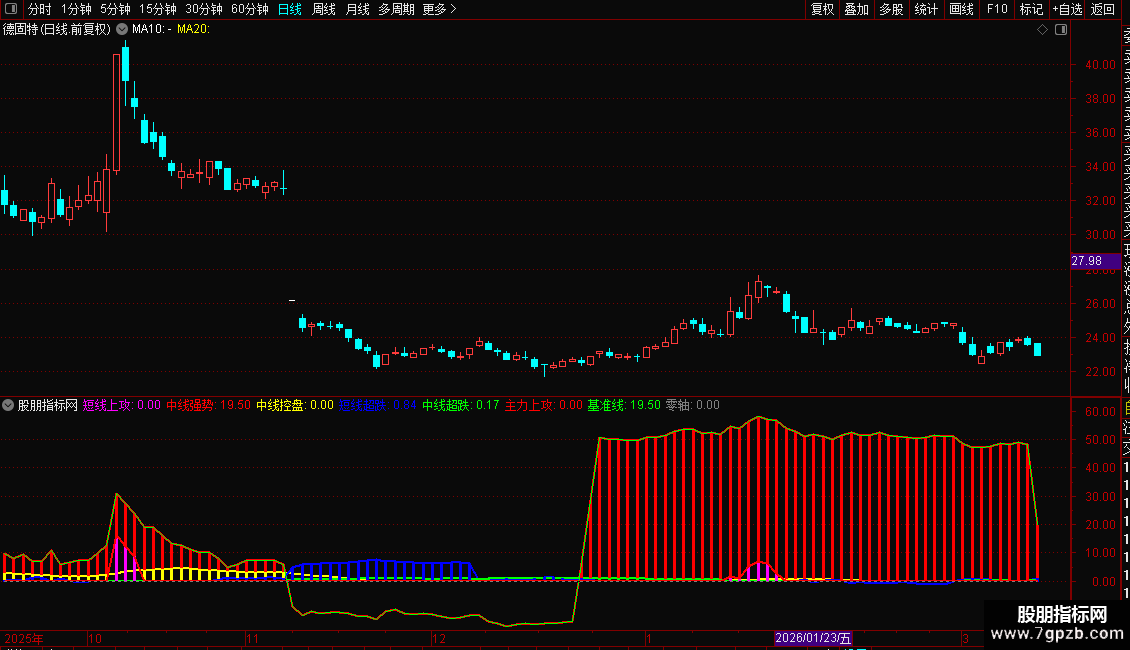Click the 中线强势: 19.50 label

(208, 405)
